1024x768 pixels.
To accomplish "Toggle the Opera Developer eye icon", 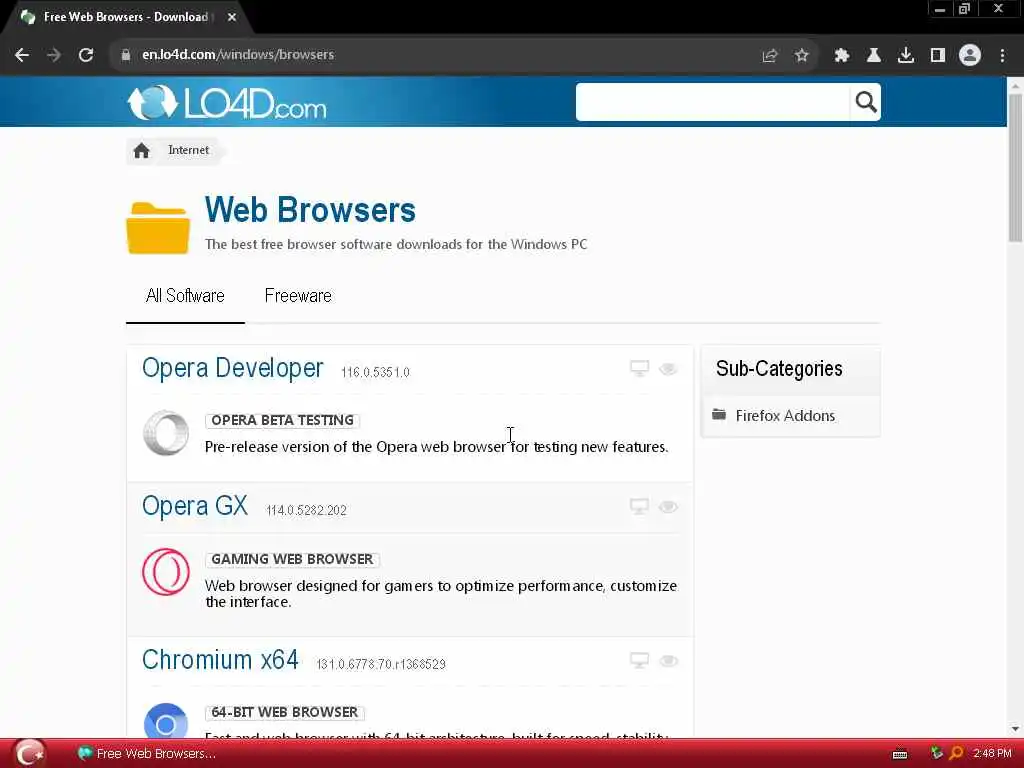I will point(668,369).
